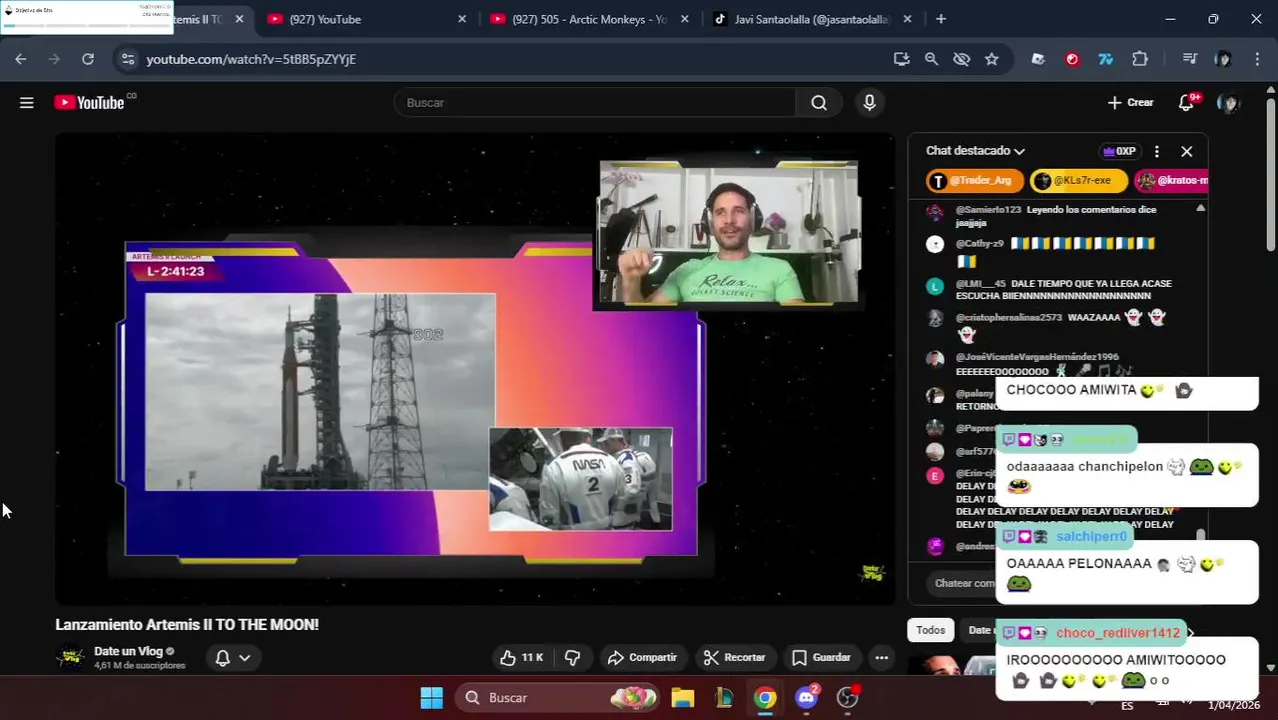Open the red circular extension icon
This screenshot has height=720, width=1278.
click(x=1072, y=59)
